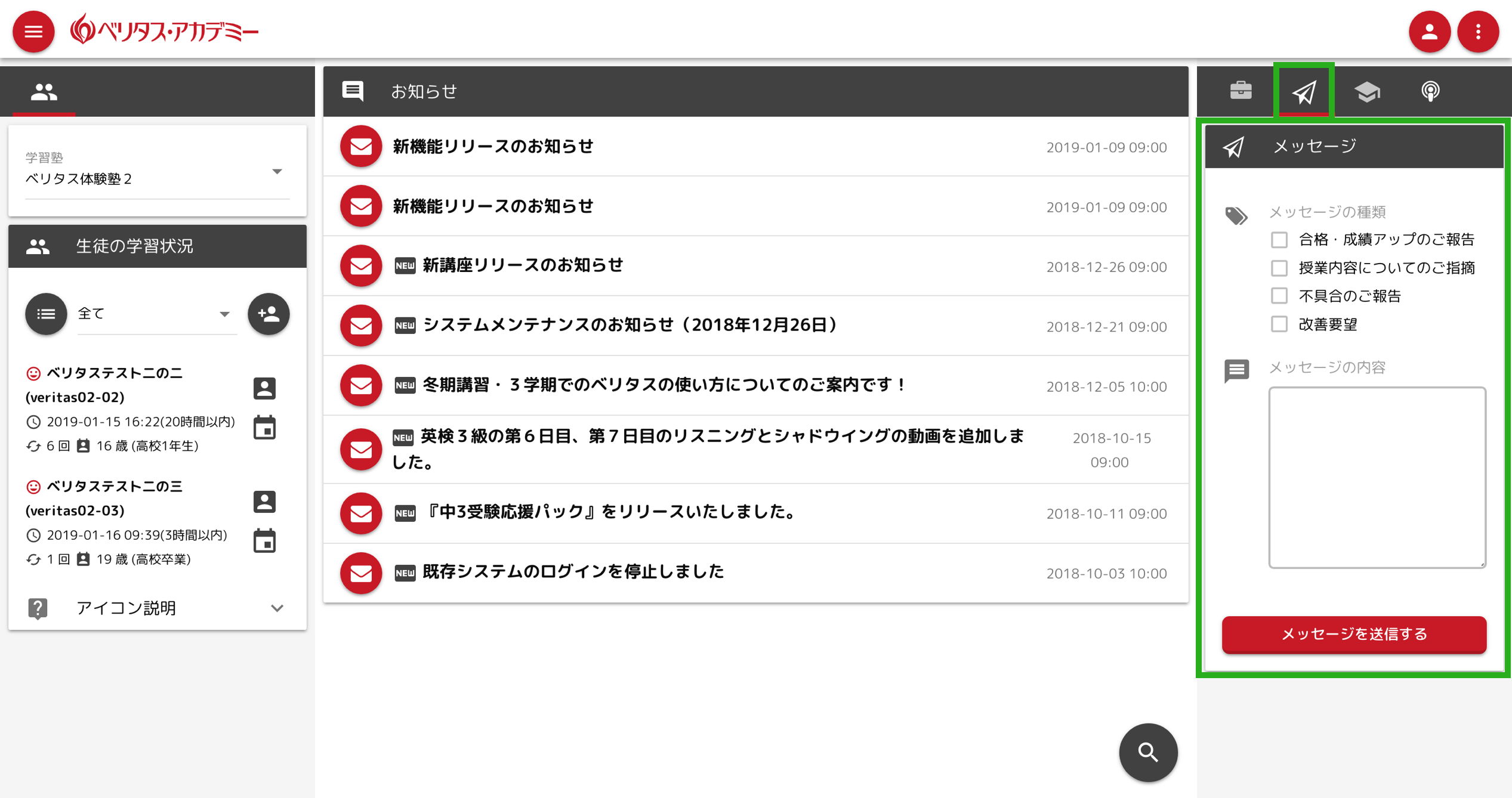Click smiley face icon of veritas02-03

[33, 487]
